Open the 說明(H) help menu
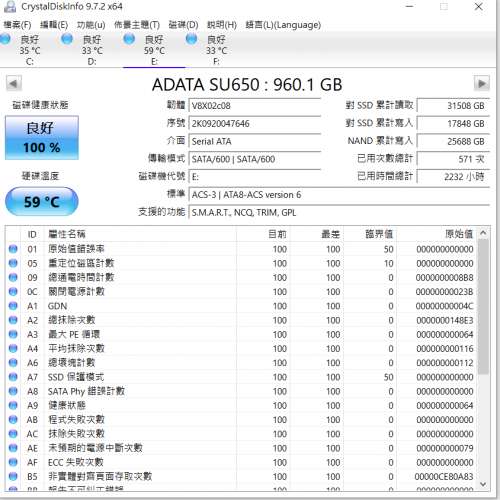Image resolution: width=500 pixels, height=500 pixels. (x=222, y=25)
